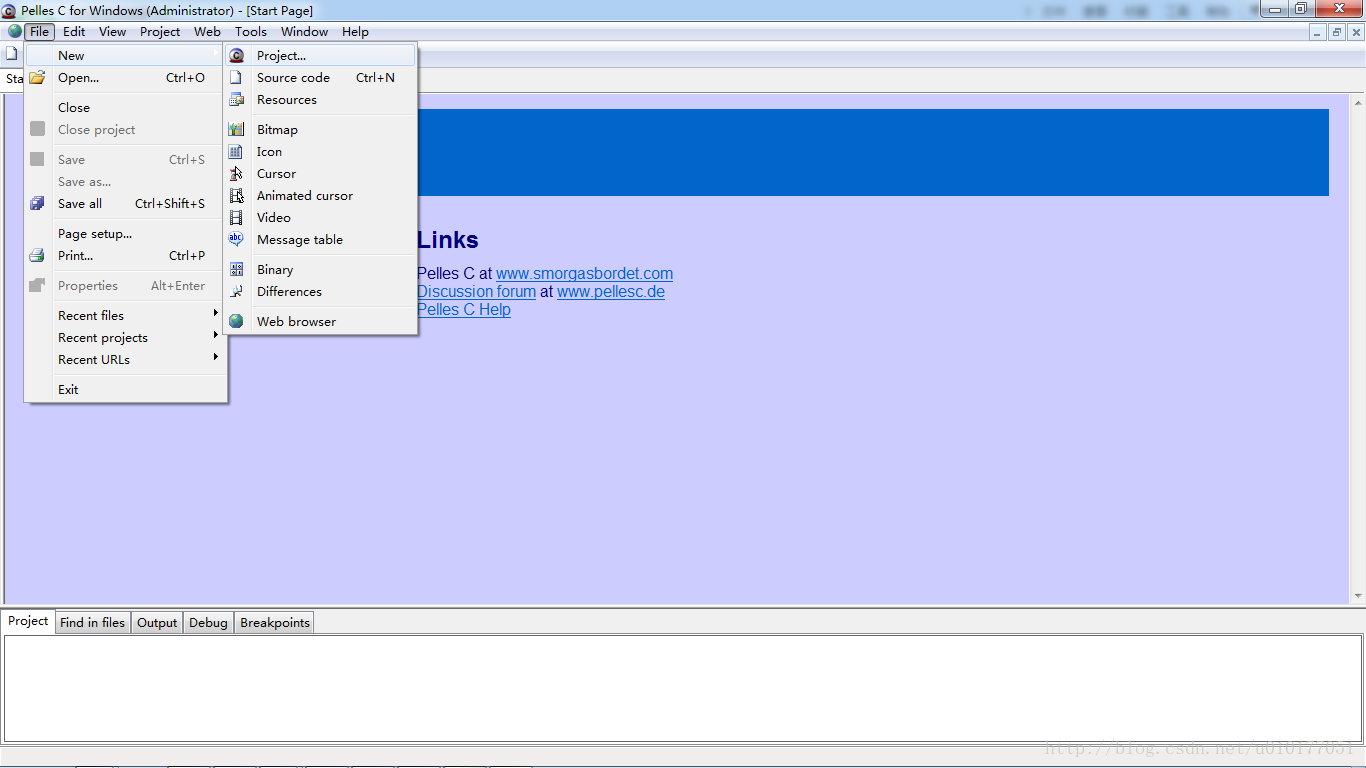Select the Save entry with Ctrl+S shortcut
This screenshot has height=768, width=1366.
pos(125,160)
